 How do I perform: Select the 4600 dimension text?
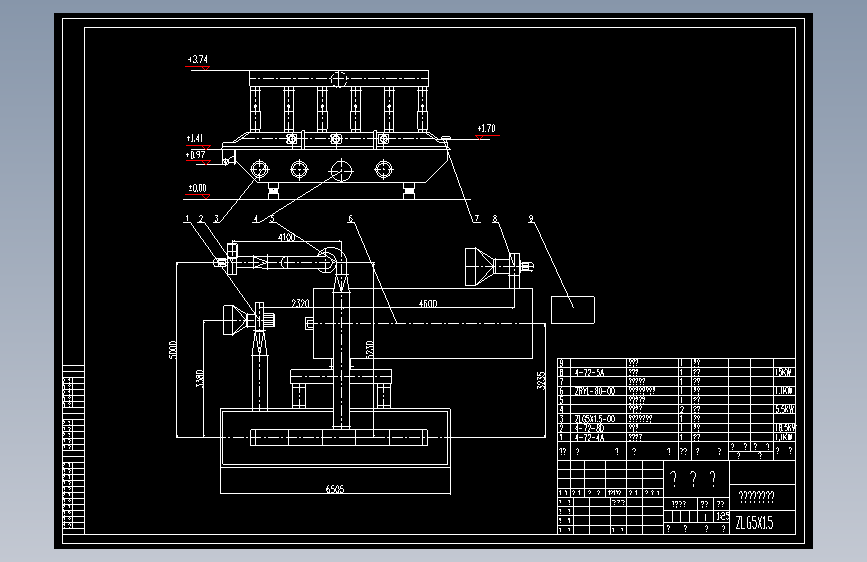428,304
